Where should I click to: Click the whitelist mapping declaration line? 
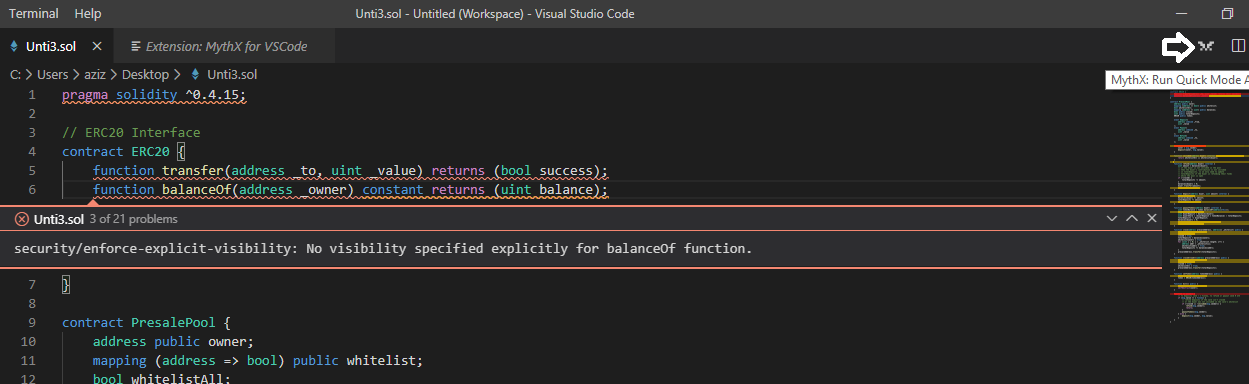coord(258,361)
